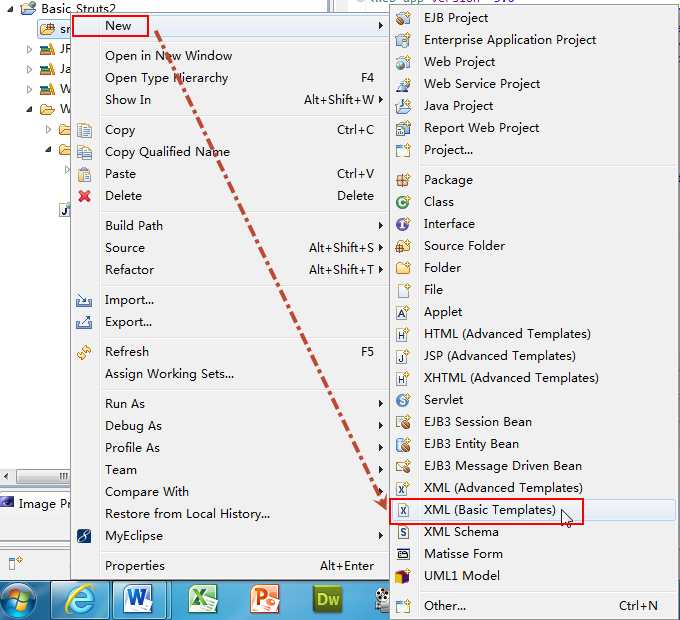Click the Refresh arrows icon
This screenshot has height=620, width=680.
click(84, 352)
